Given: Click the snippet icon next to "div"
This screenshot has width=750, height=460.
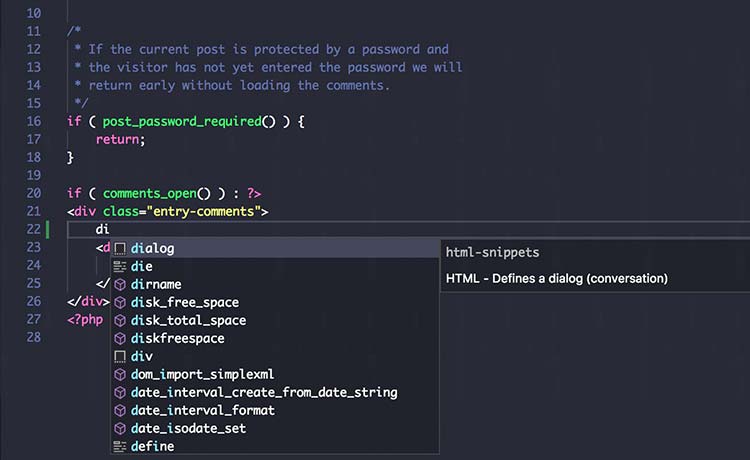Looking at the screenshot, I should click(120, 356).
